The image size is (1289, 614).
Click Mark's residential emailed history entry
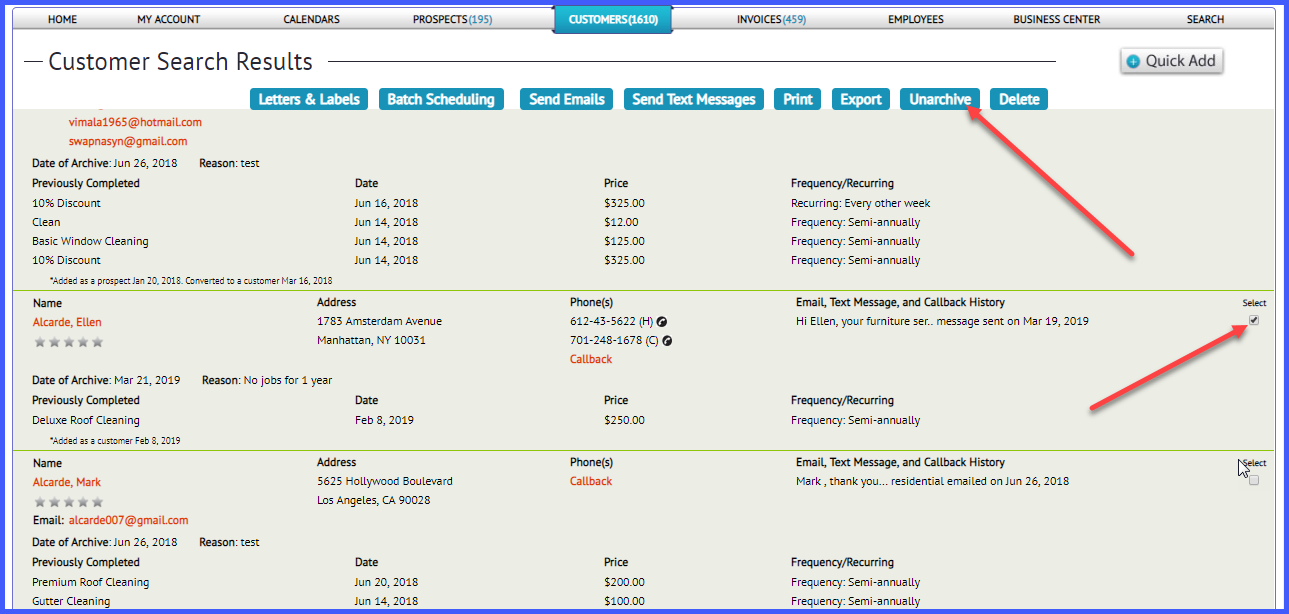[932, 481]
